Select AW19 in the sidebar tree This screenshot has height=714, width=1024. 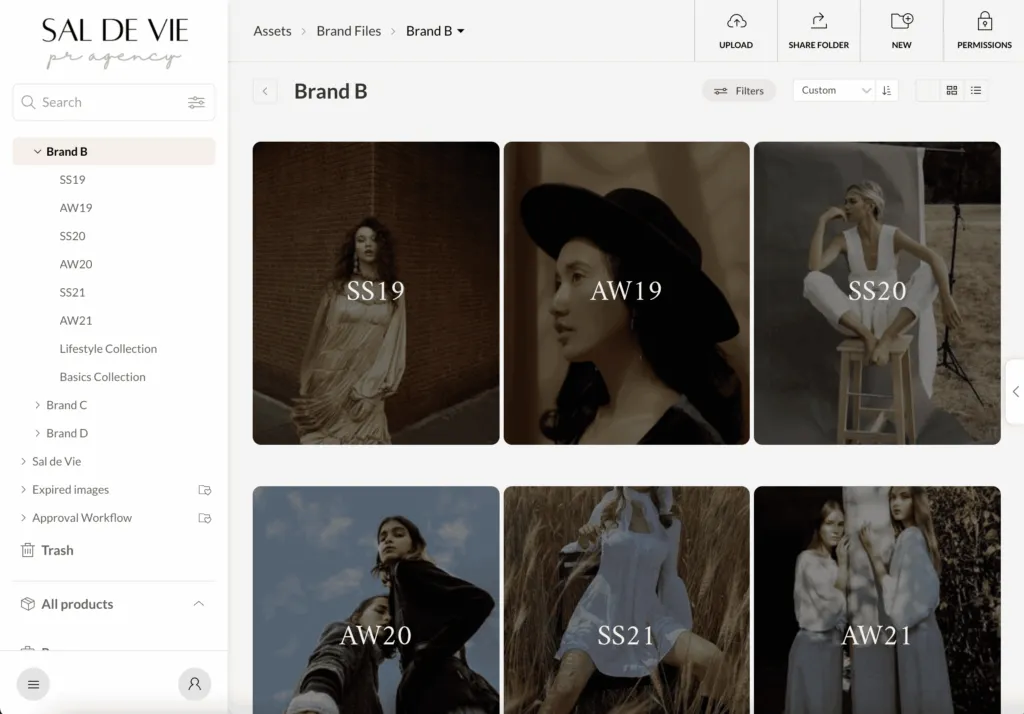(76, 208)
